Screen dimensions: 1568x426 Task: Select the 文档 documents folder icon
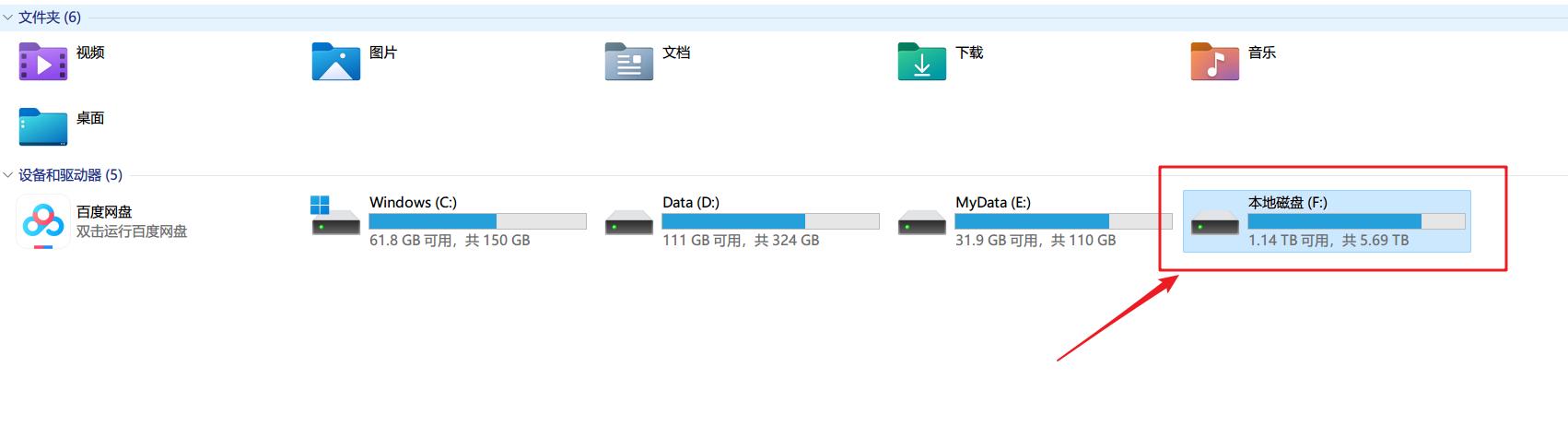click(x=628, y=62)
